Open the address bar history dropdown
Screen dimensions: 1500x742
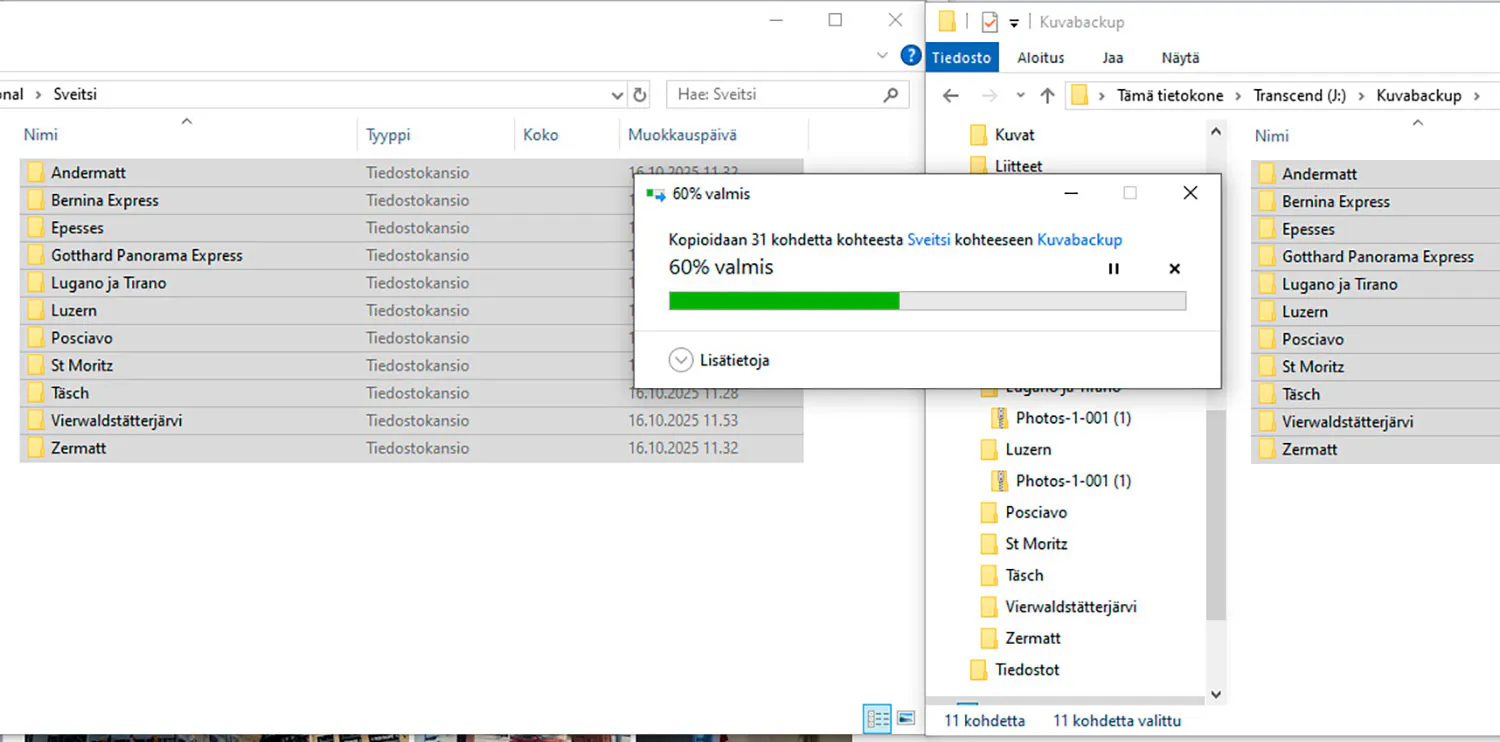(617, 95)
